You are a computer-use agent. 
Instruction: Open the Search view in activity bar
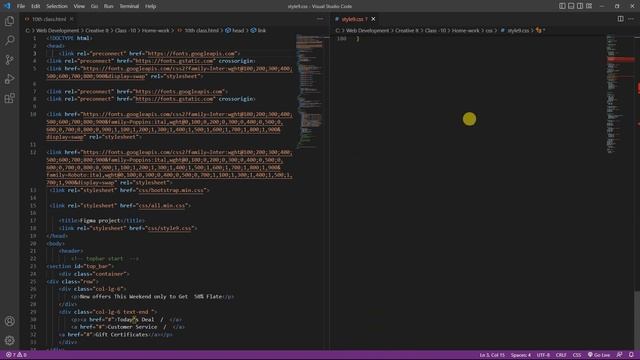[9, 40]
